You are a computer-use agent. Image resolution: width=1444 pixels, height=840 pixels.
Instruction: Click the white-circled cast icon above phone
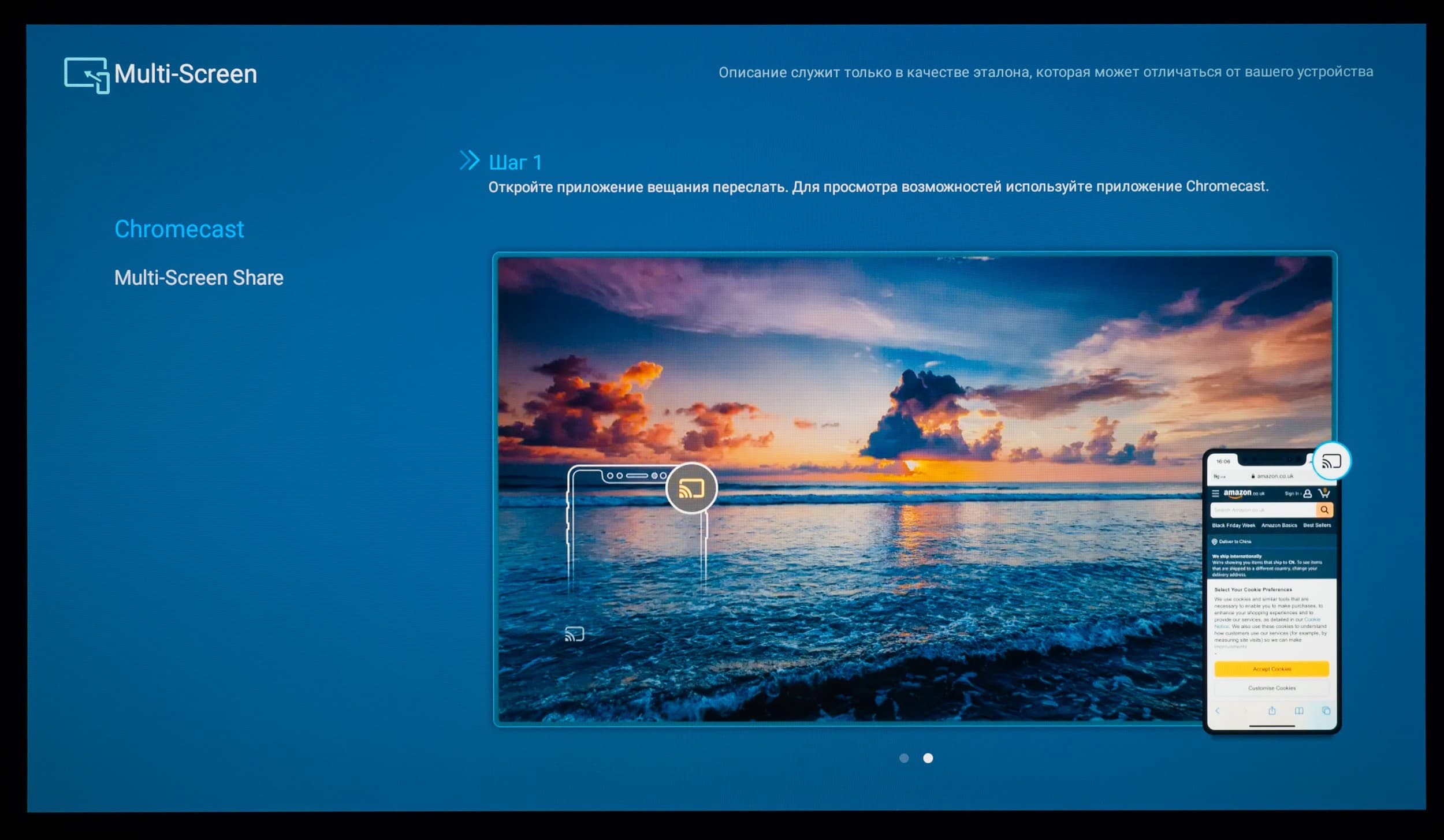tap(1331, 461)
